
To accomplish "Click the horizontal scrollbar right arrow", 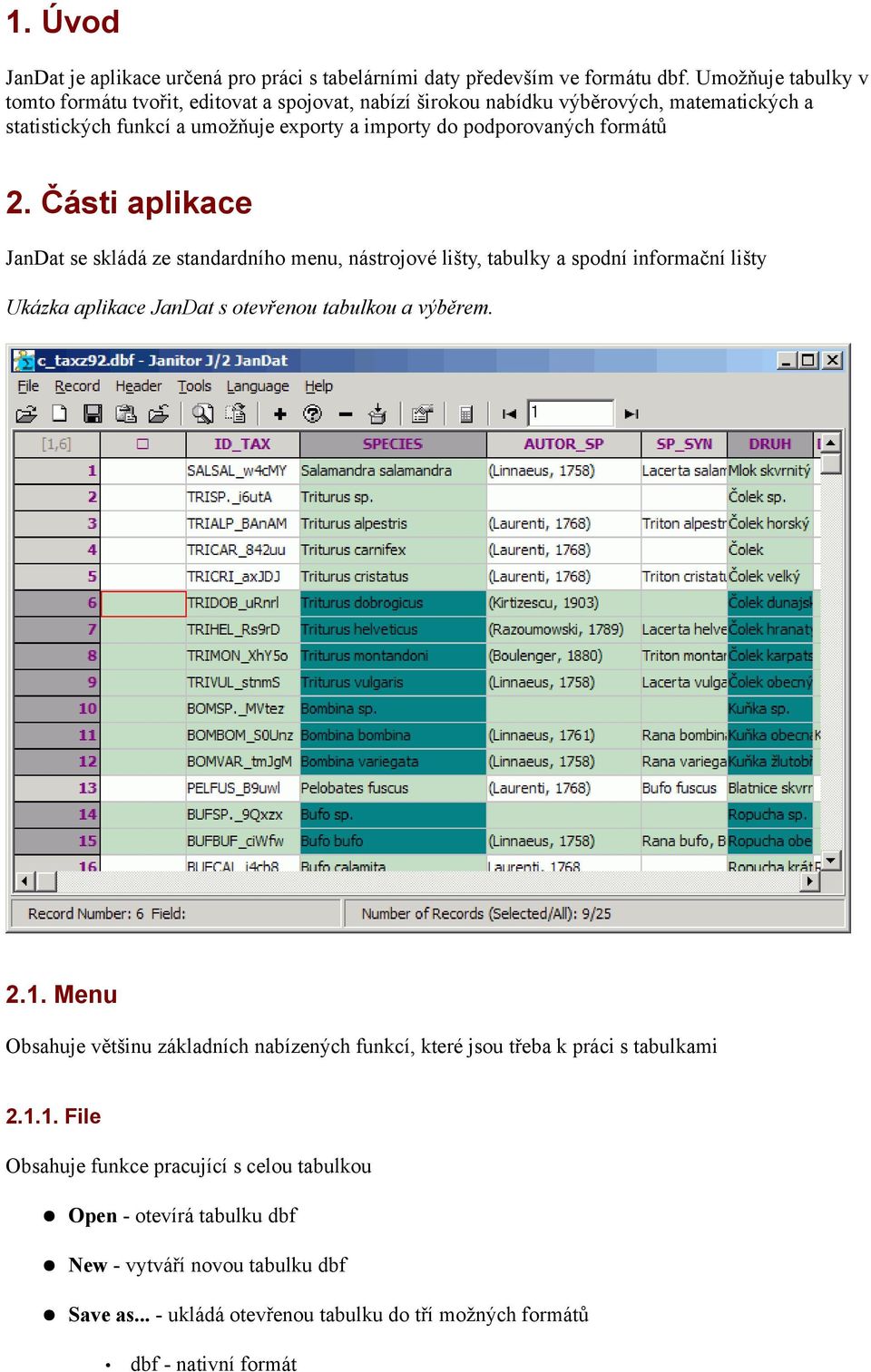I will 810,881.
